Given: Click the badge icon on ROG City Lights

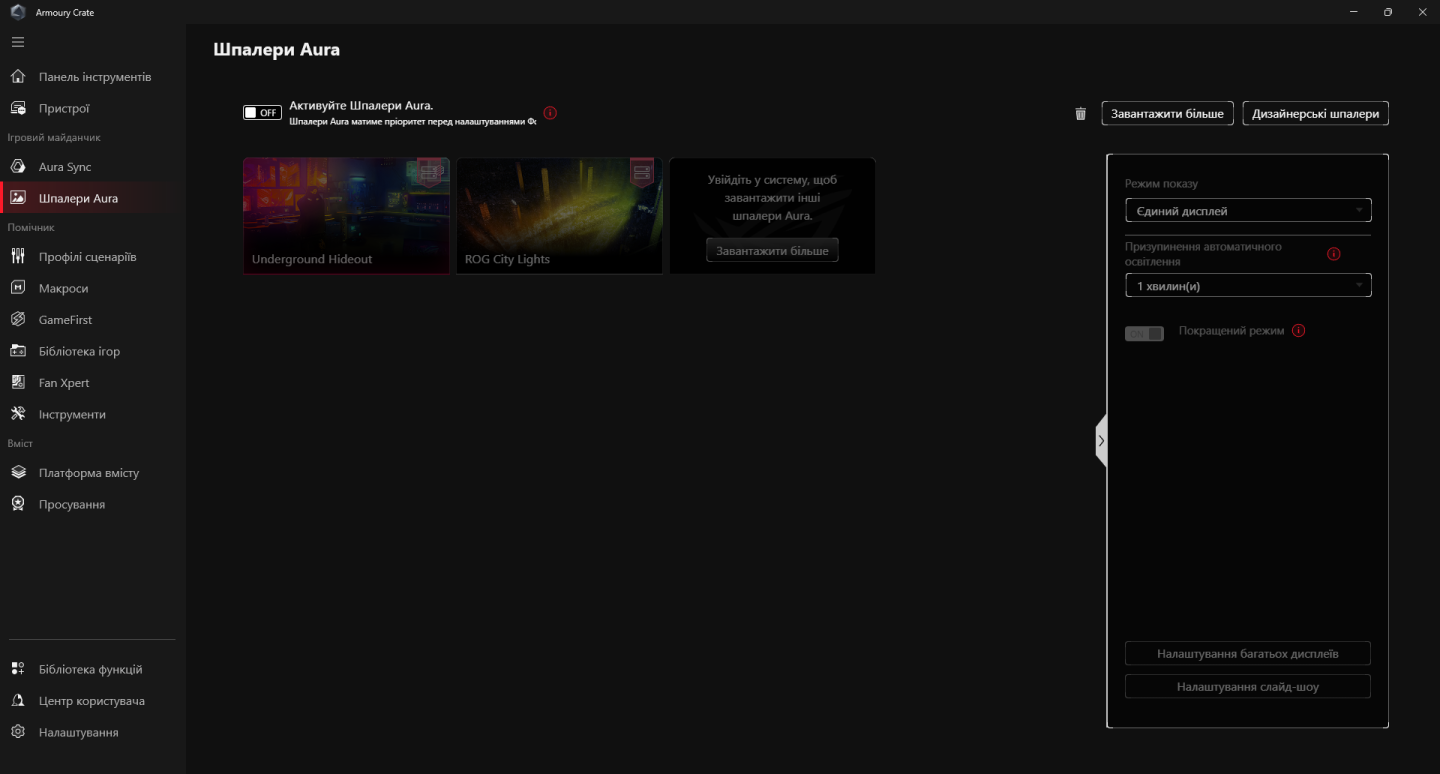Looking at the screenshot, I should [642, 172].
